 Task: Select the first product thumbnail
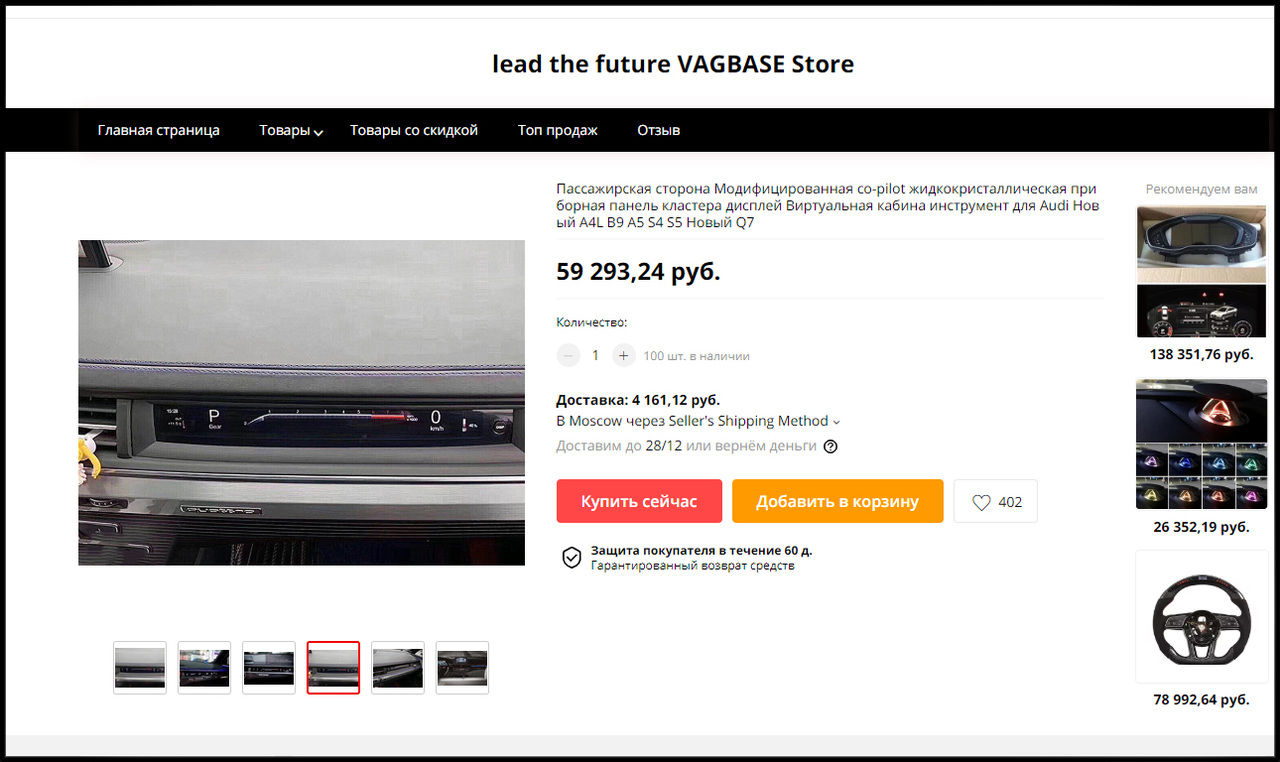140,667
